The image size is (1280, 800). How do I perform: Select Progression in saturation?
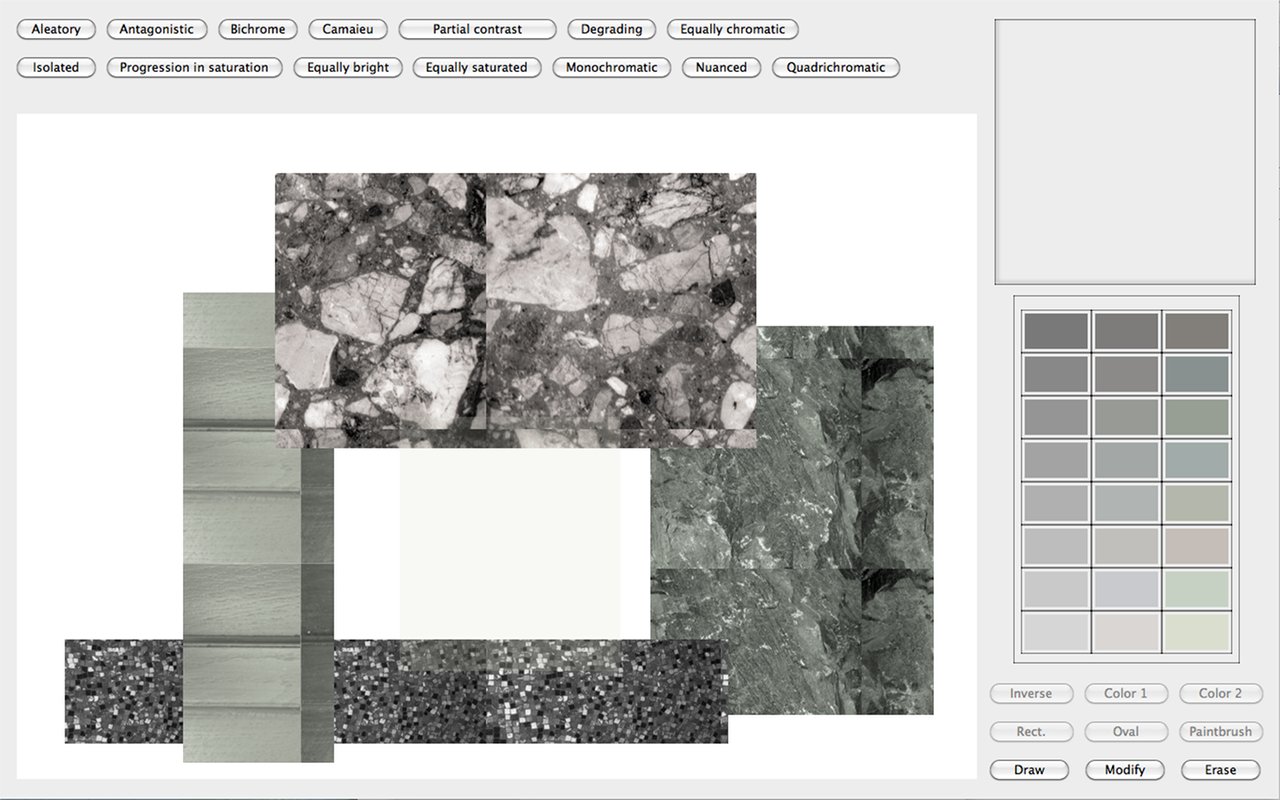point(194,67)
